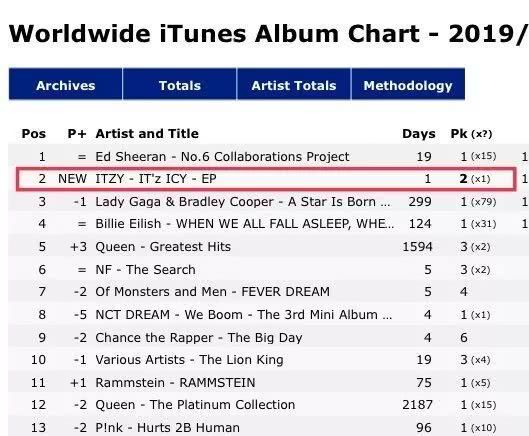Click the Rammstein - RAMMSTEIN entry
The image size is (529, 436).
(x=175, y=383)
